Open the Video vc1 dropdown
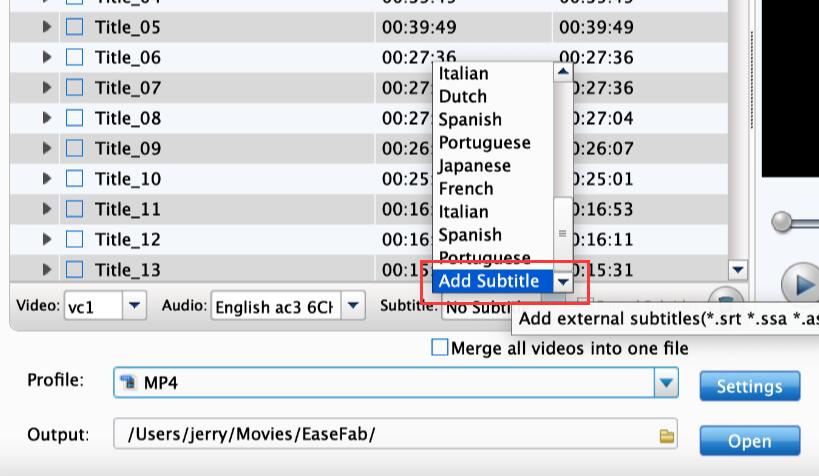This screenshot has height=476, width=819. [x=135, y=306]
